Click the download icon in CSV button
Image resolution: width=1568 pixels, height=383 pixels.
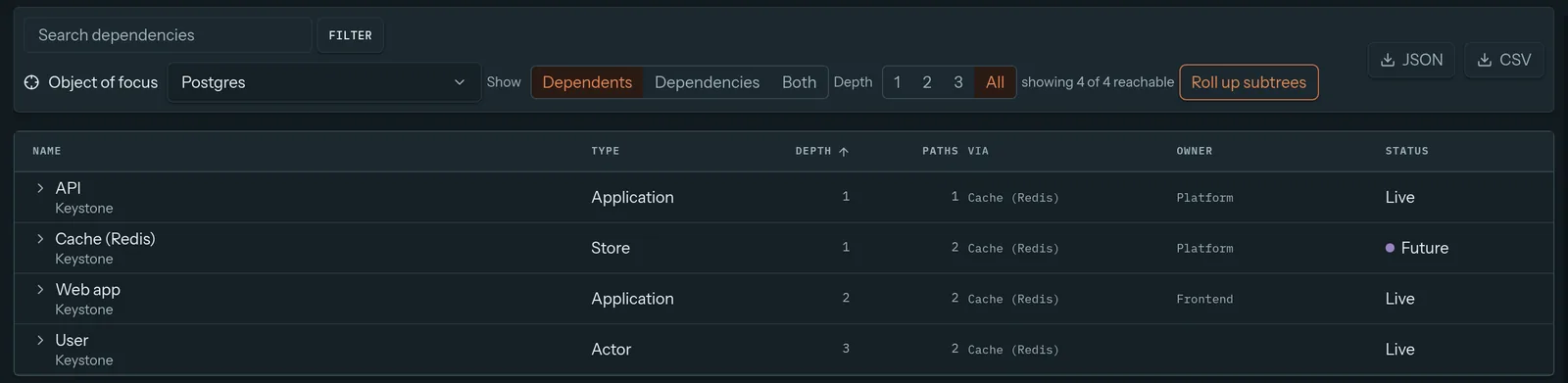click(1485, 60)
